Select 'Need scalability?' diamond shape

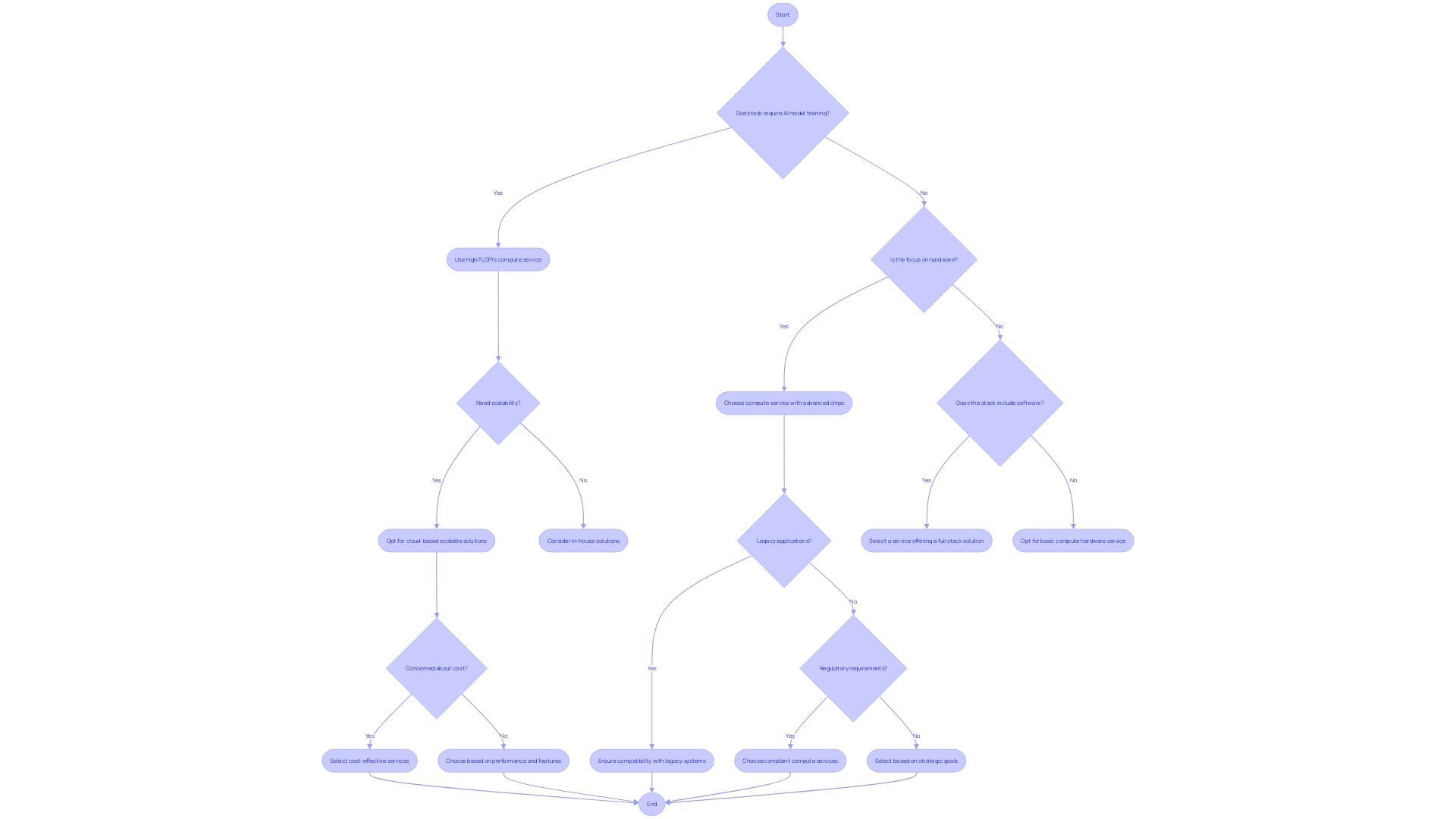pos(498,402)
